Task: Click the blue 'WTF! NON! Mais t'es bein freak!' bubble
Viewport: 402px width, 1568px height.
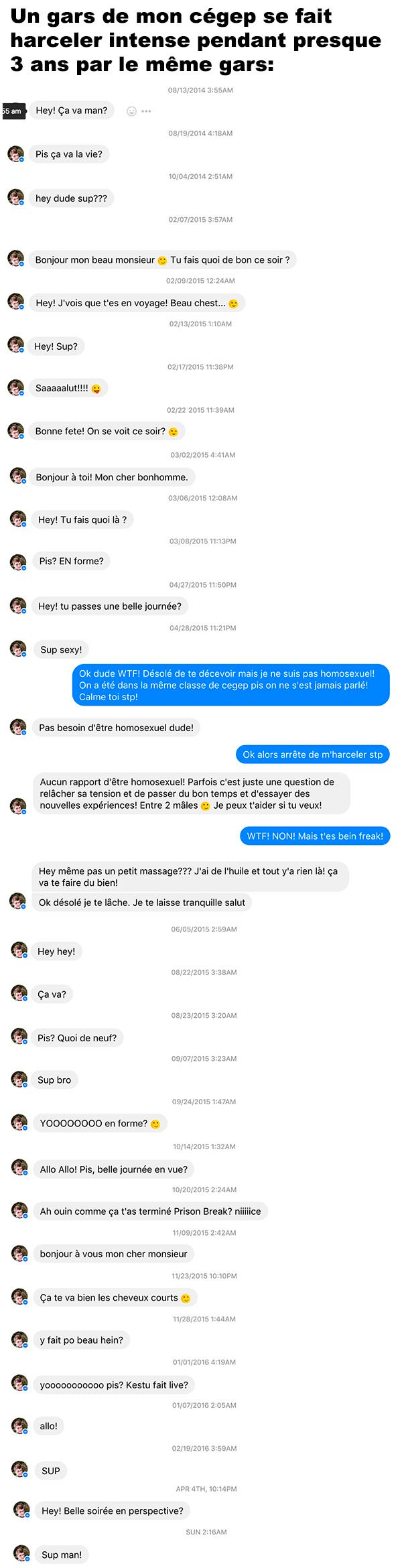Action: click(315, 836)
